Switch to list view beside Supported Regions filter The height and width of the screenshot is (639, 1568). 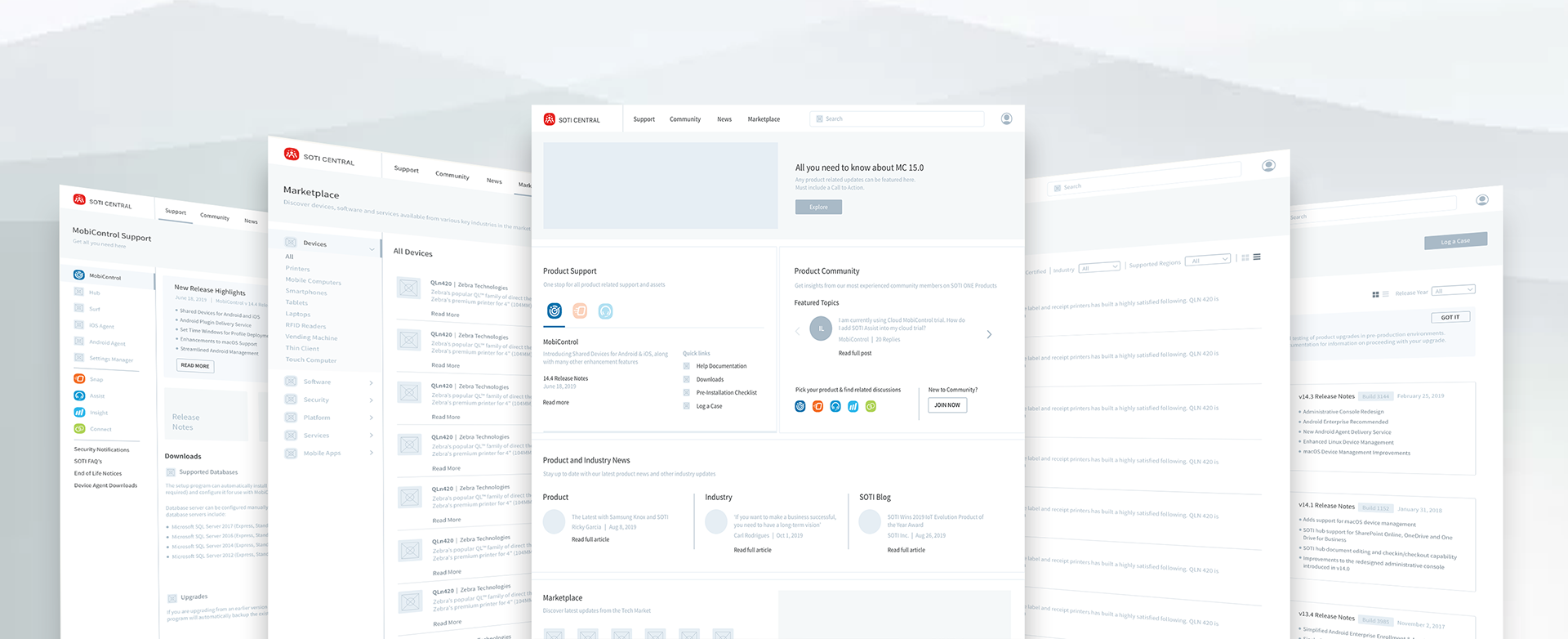[x=1257, y=257]
